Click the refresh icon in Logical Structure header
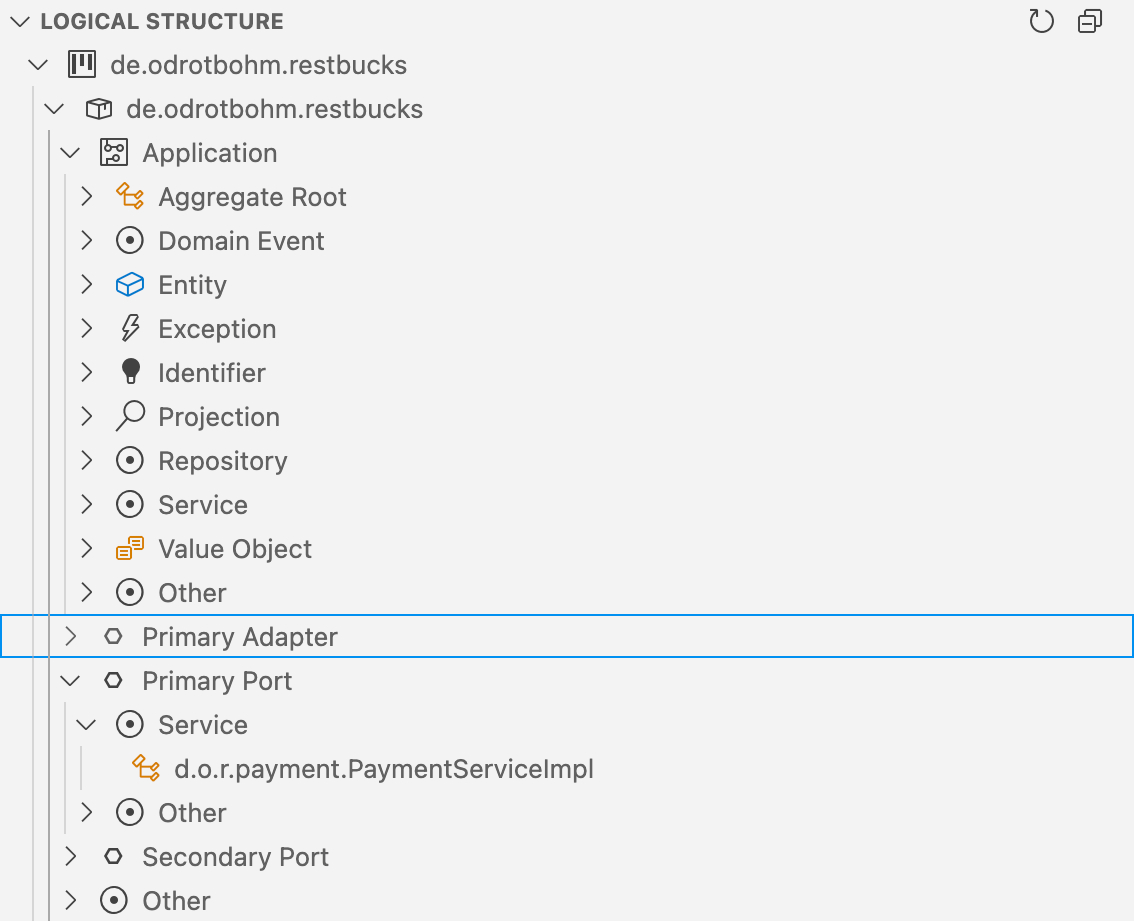This screenshot has height=921, width=1134. pyautogui.click(x=1041, y=21)
